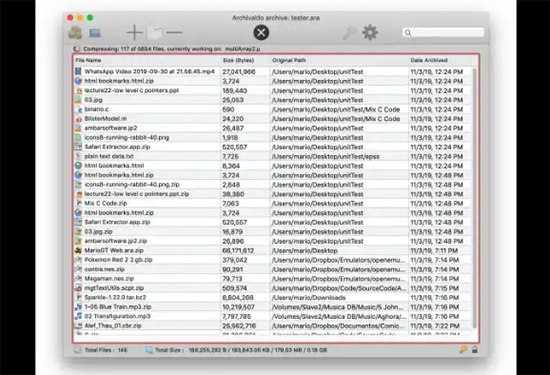Screen dimensions: 550x375
Task: Click the size value 27,041,966
Action: [239, 72]
